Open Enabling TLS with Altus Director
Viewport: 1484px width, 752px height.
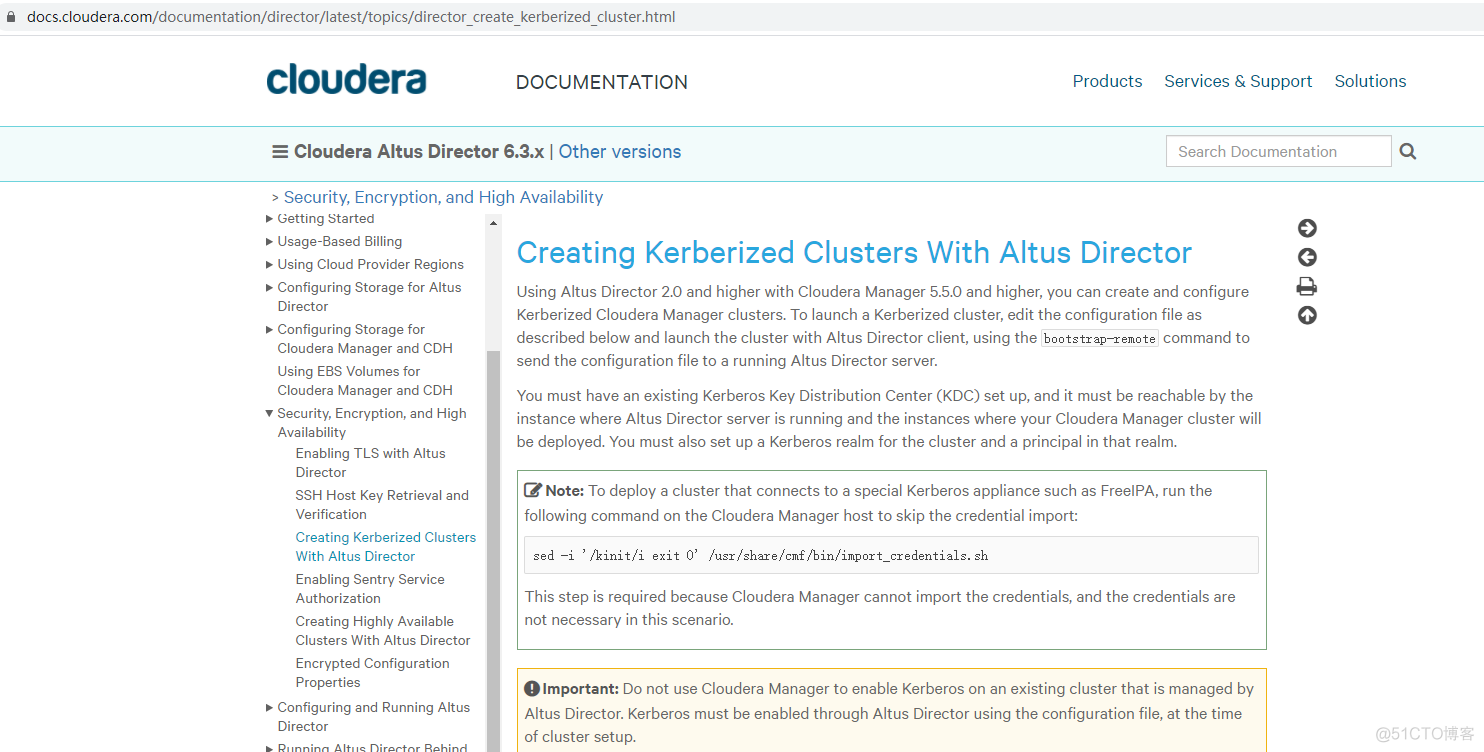point(371,463)
